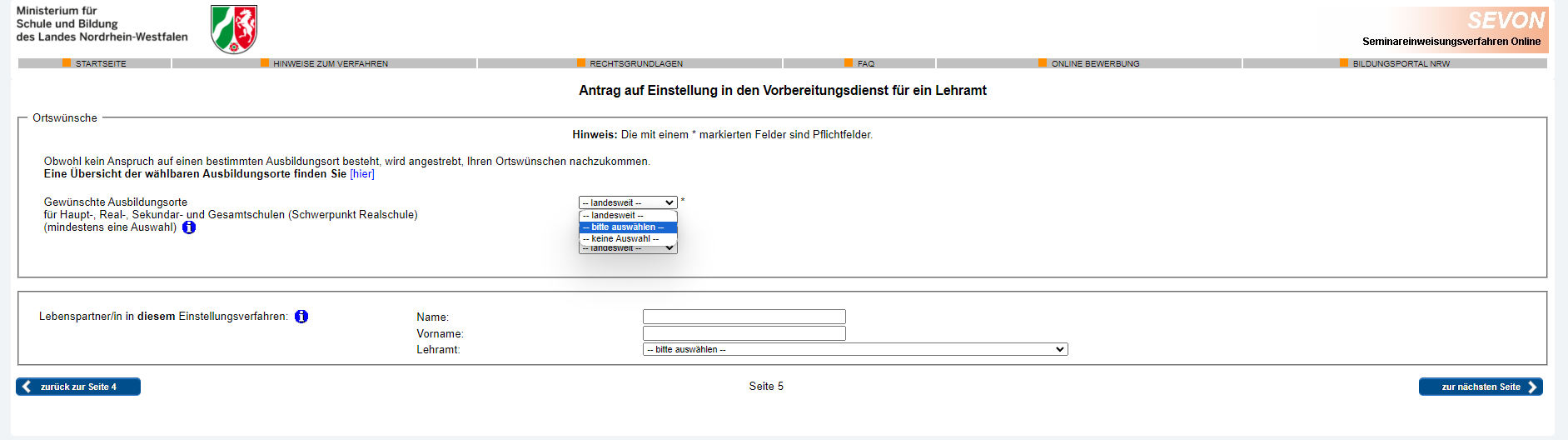Pick '-- keine Auswahl --' from the list
The width and height of the screenshot is (1568, 440).
point(628,239)
